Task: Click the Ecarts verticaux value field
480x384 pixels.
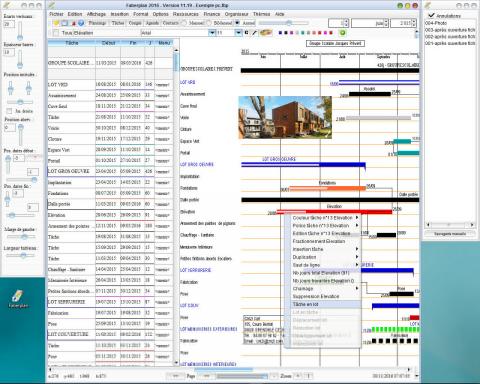Action: 9,24
